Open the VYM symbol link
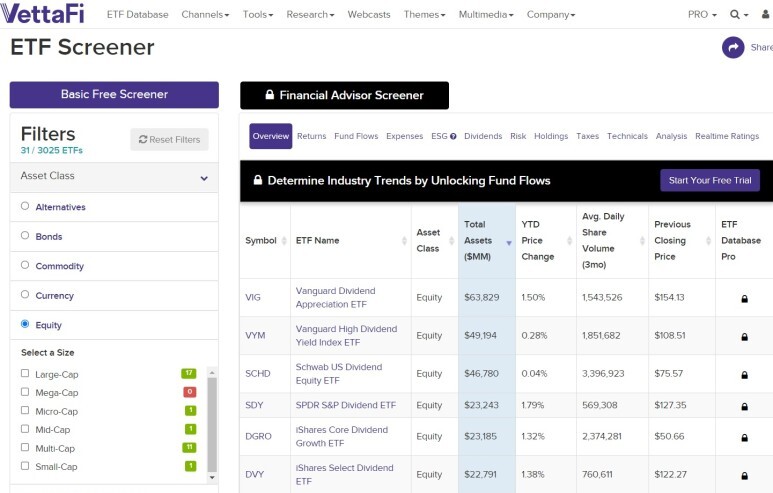 coord(255,336)
